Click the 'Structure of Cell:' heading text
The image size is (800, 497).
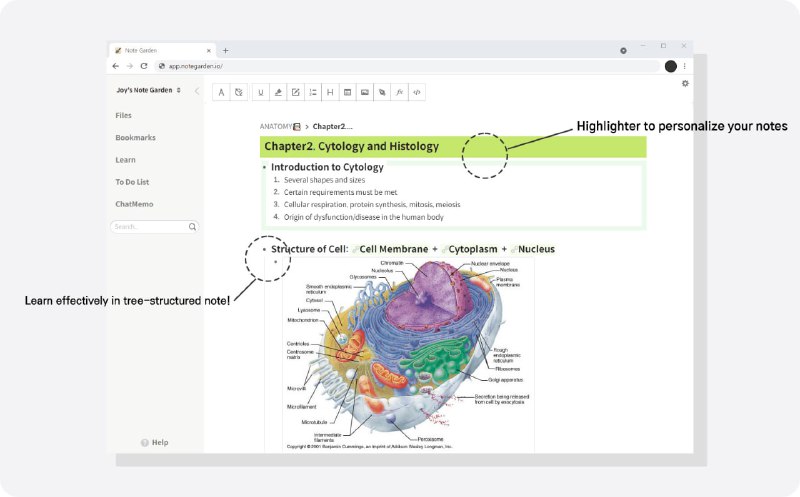[310, 249]
